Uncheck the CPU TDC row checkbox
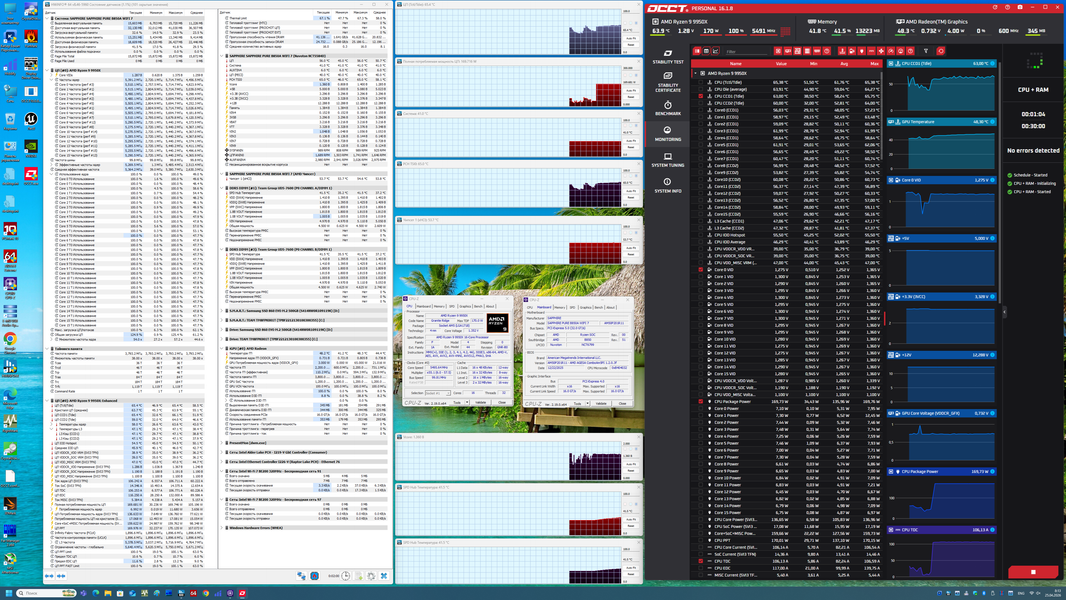1066x600 pixels. 701,561
